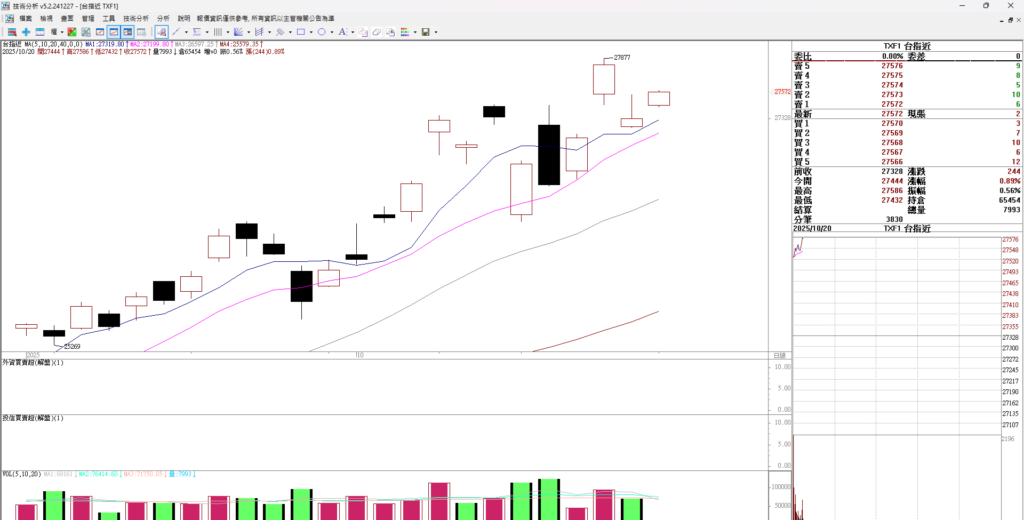Click the eraser tool icon
This screenshot has height=520, width=1024.
point(377,32)
